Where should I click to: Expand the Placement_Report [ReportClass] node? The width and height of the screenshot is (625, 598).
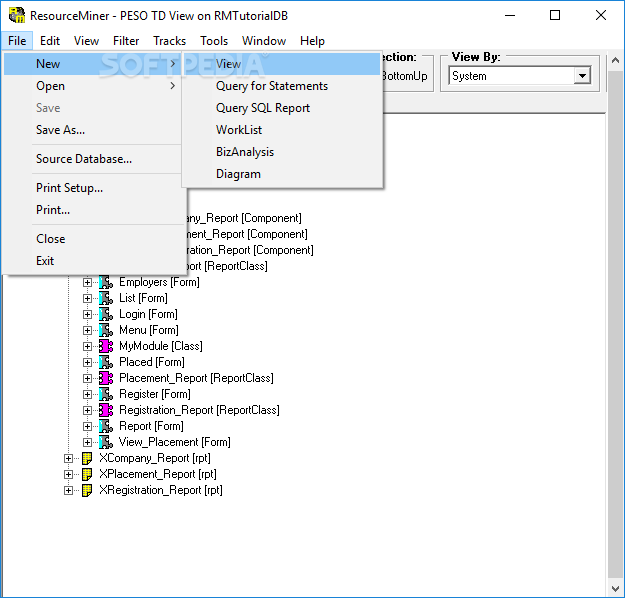tap(87, 378)
